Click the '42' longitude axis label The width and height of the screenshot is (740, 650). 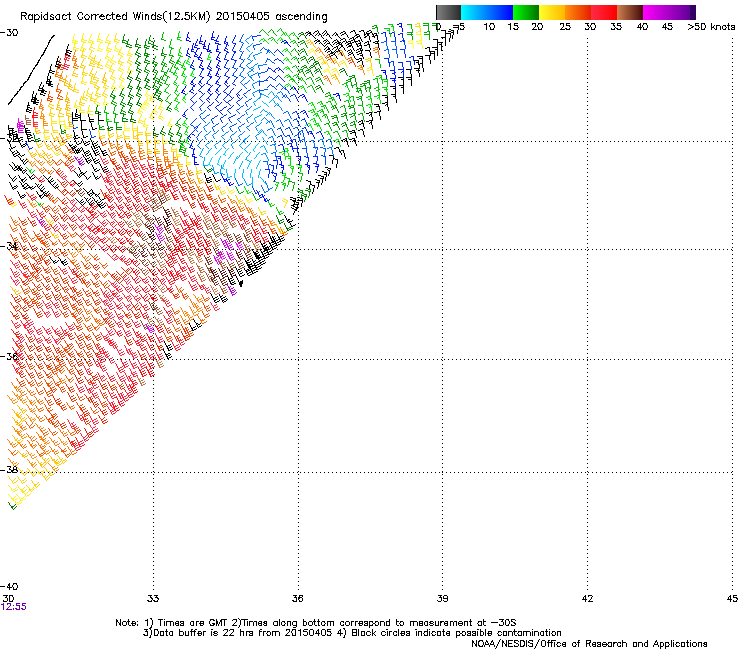tap(587, 599)
